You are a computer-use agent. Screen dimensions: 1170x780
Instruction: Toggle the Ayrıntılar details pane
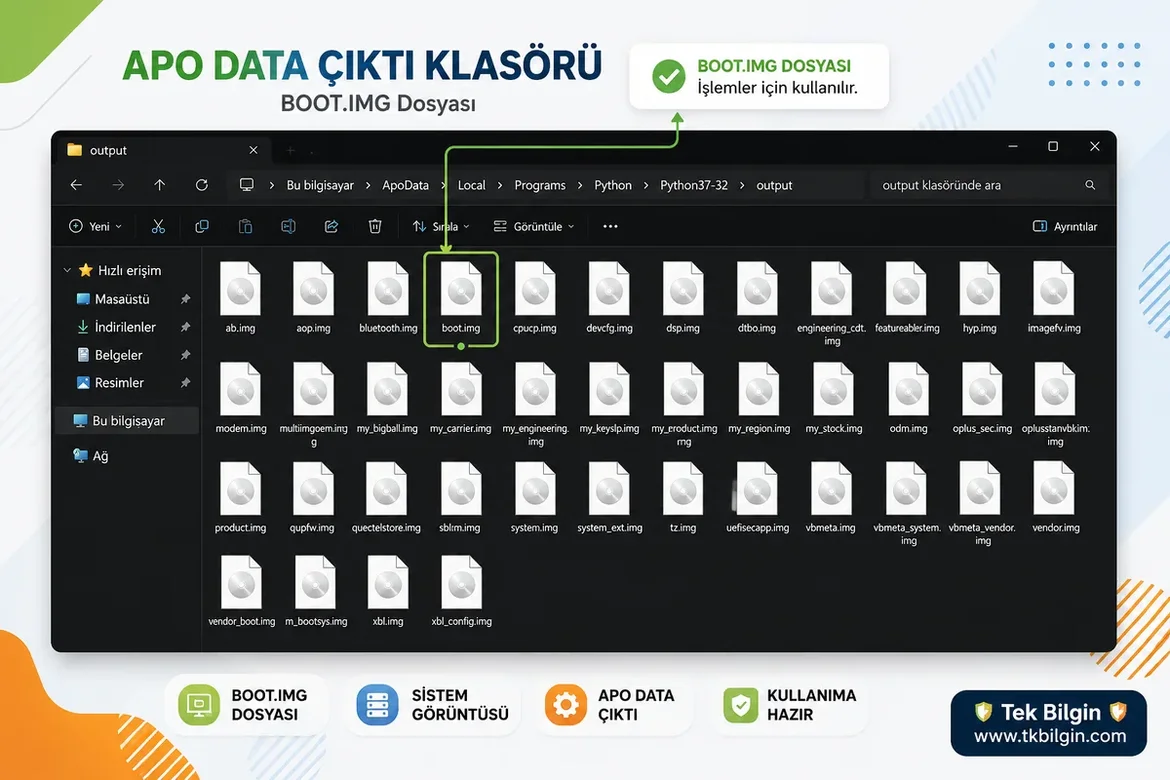1065,226
